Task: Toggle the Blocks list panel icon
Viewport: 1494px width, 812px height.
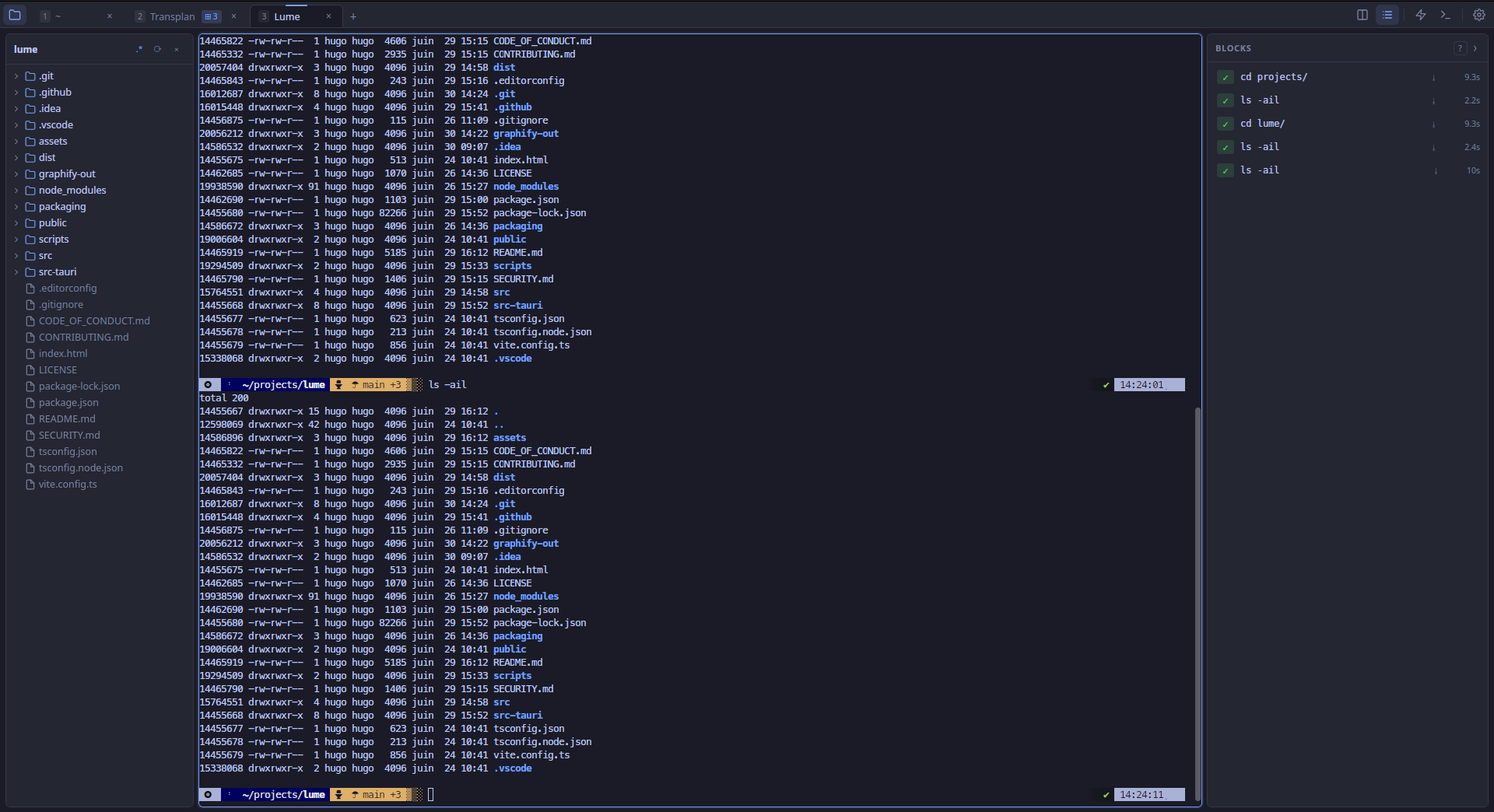Action: coord(1387,15)
